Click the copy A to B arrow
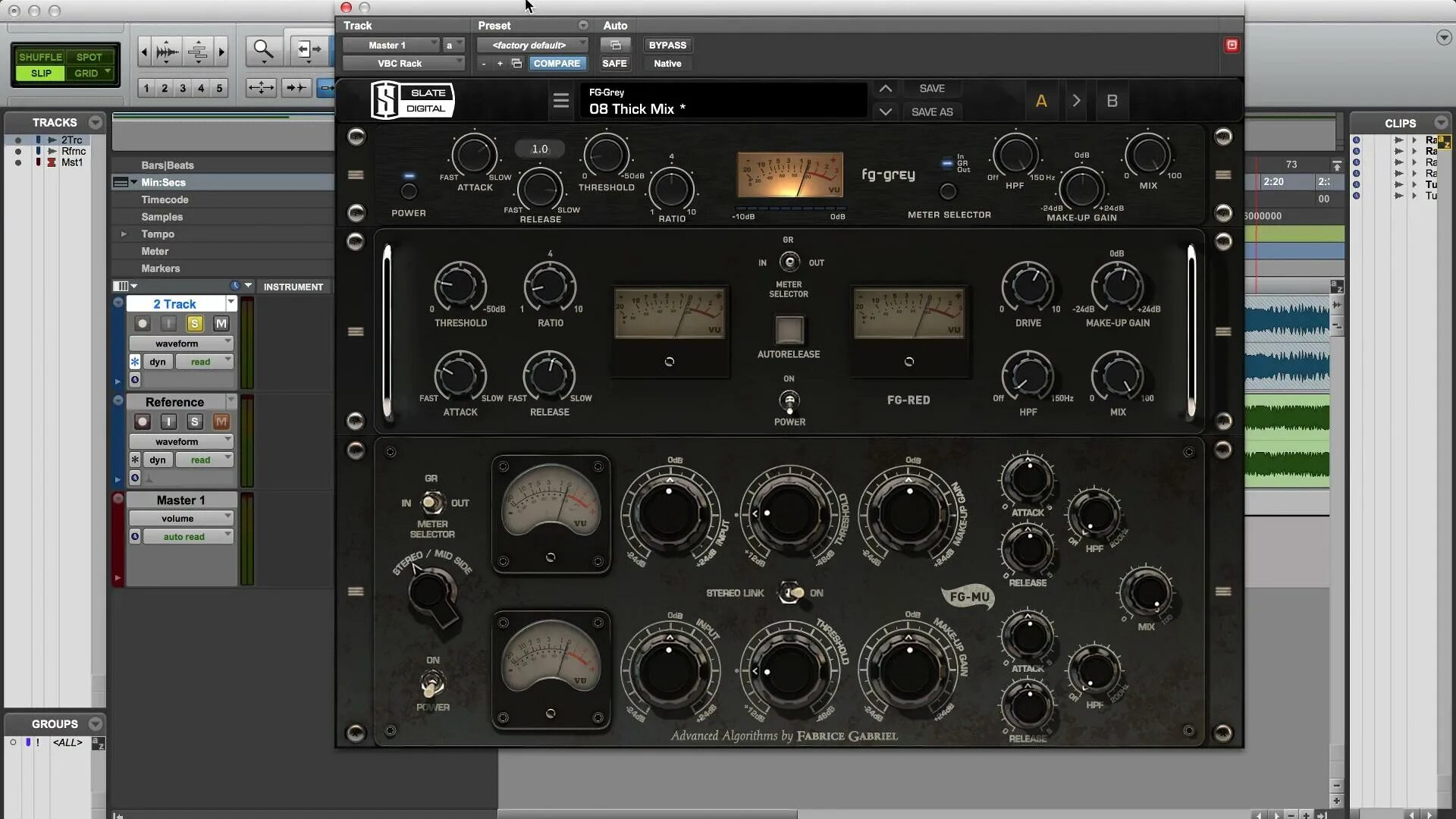 [1076, 101]
